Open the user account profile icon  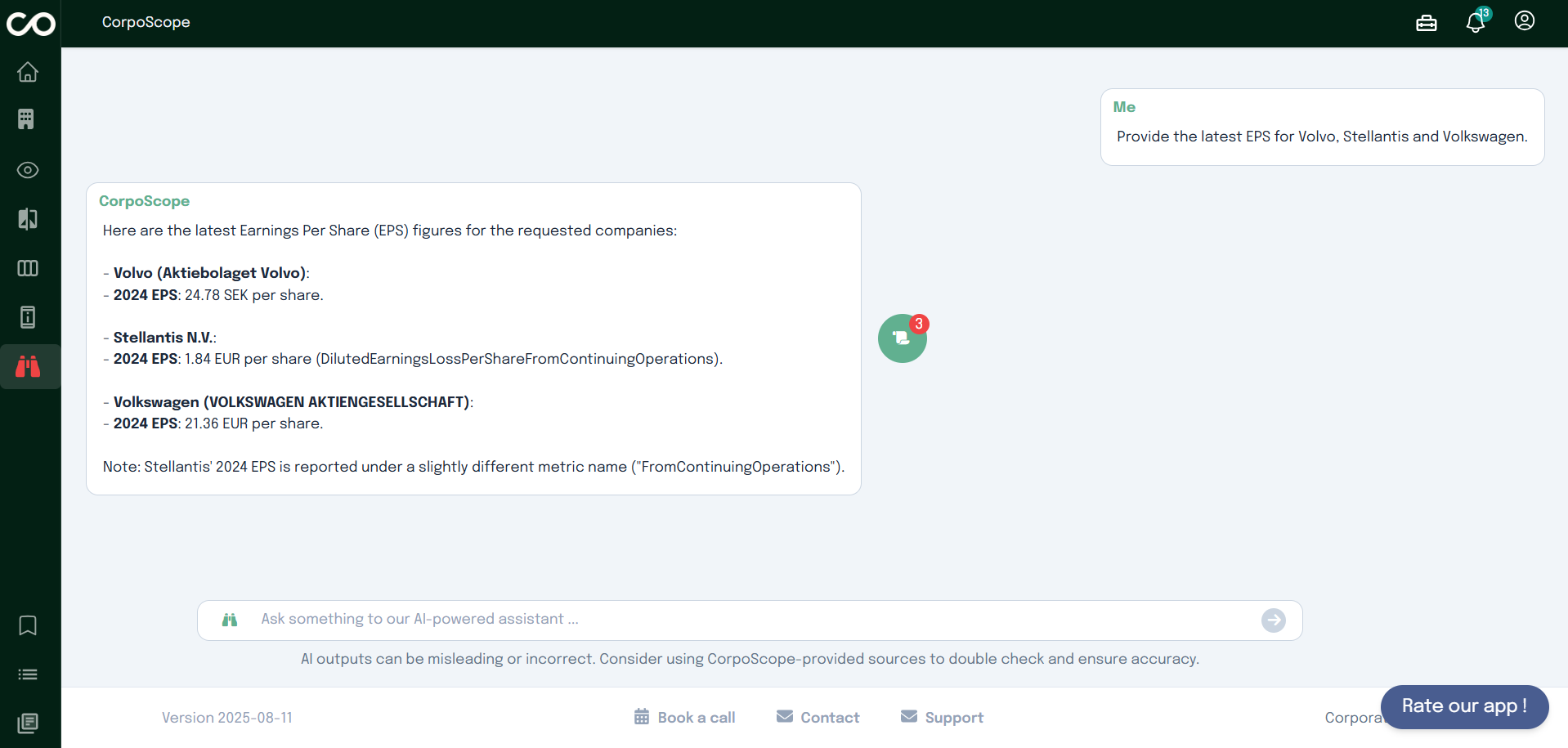(1525, 21)
